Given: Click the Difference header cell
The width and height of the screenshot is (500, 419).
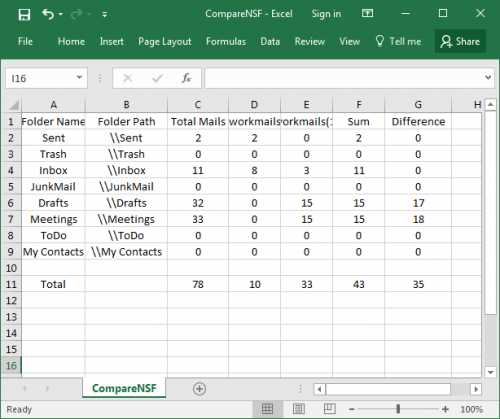Looking at the screenshot, I should (418, 122).
